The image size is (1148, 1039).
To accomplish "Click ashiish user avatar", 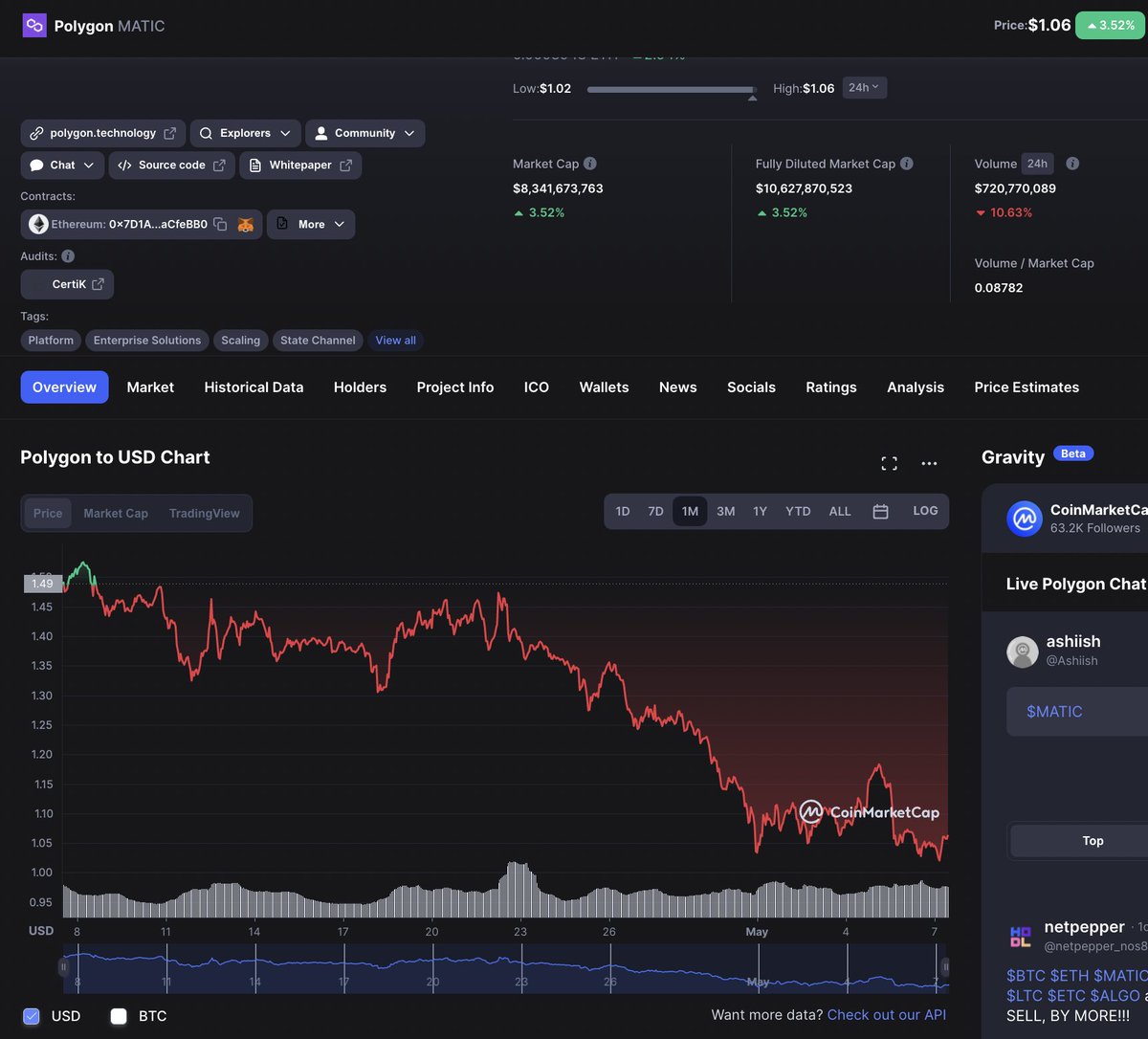I will click(1023, 652).
